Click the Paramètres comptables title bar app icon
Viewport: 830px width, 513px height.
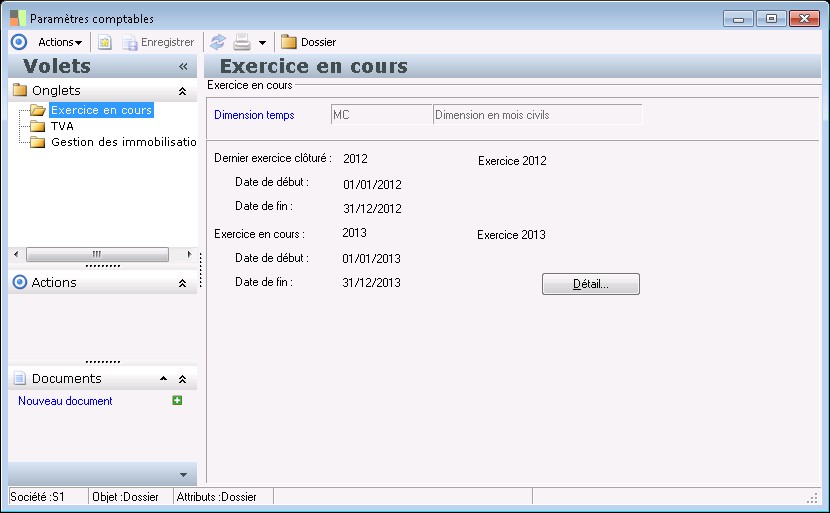pos(17,18)
